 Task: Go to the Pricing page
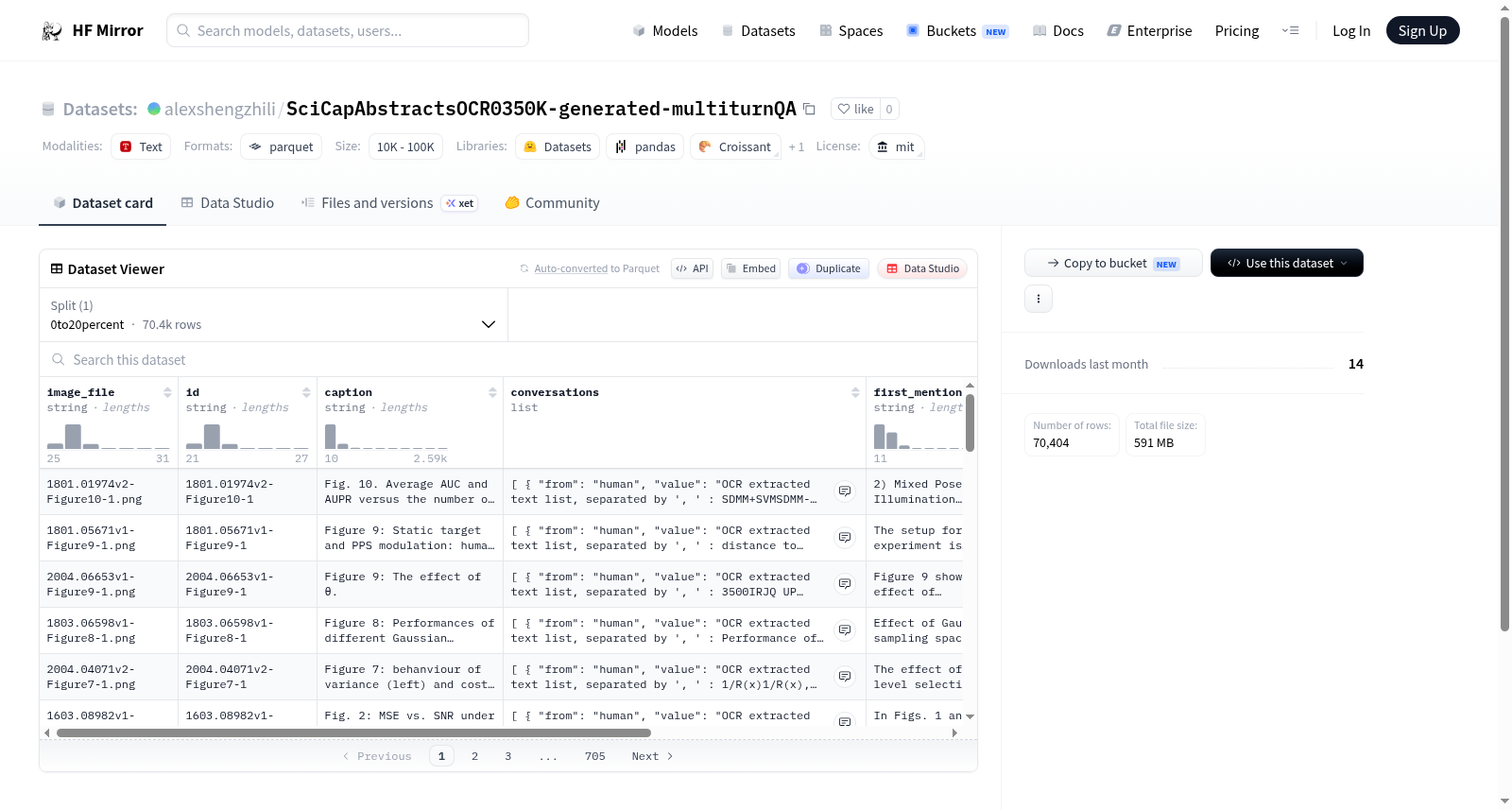(x=1237, y=30)
